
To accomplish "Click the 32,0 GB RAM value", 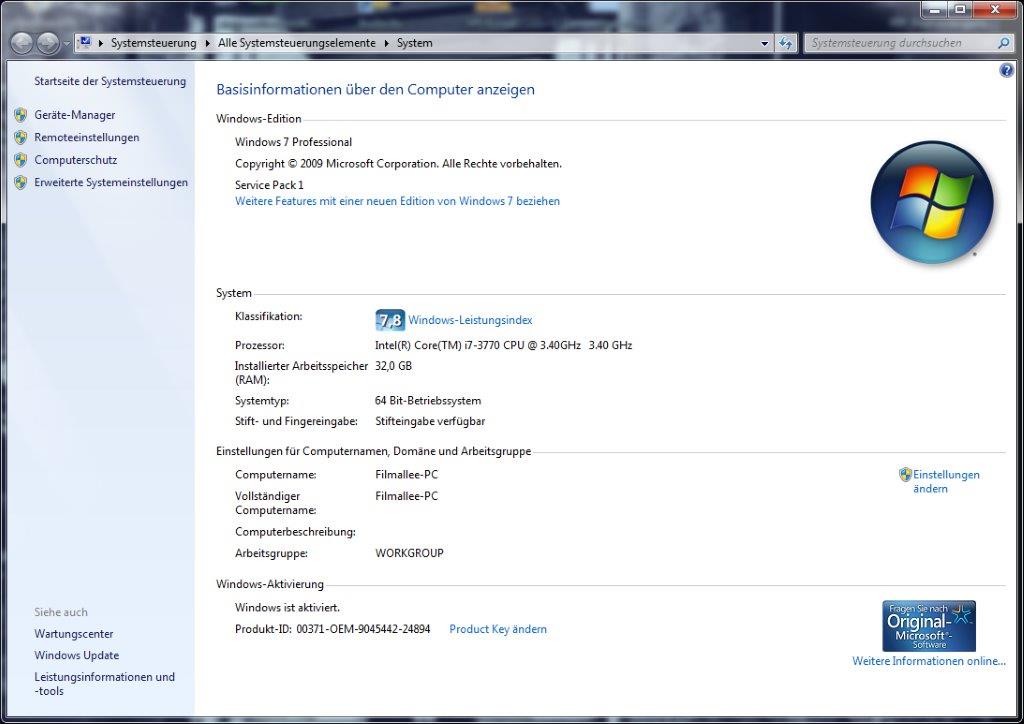I will pos(393,366).
